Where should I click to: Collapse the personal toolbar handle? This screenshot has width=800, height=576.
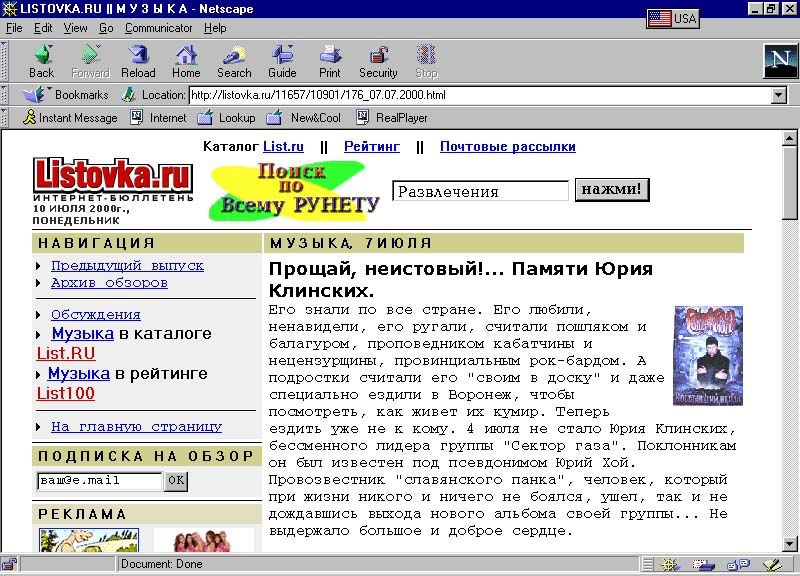[x=4, y=118]
